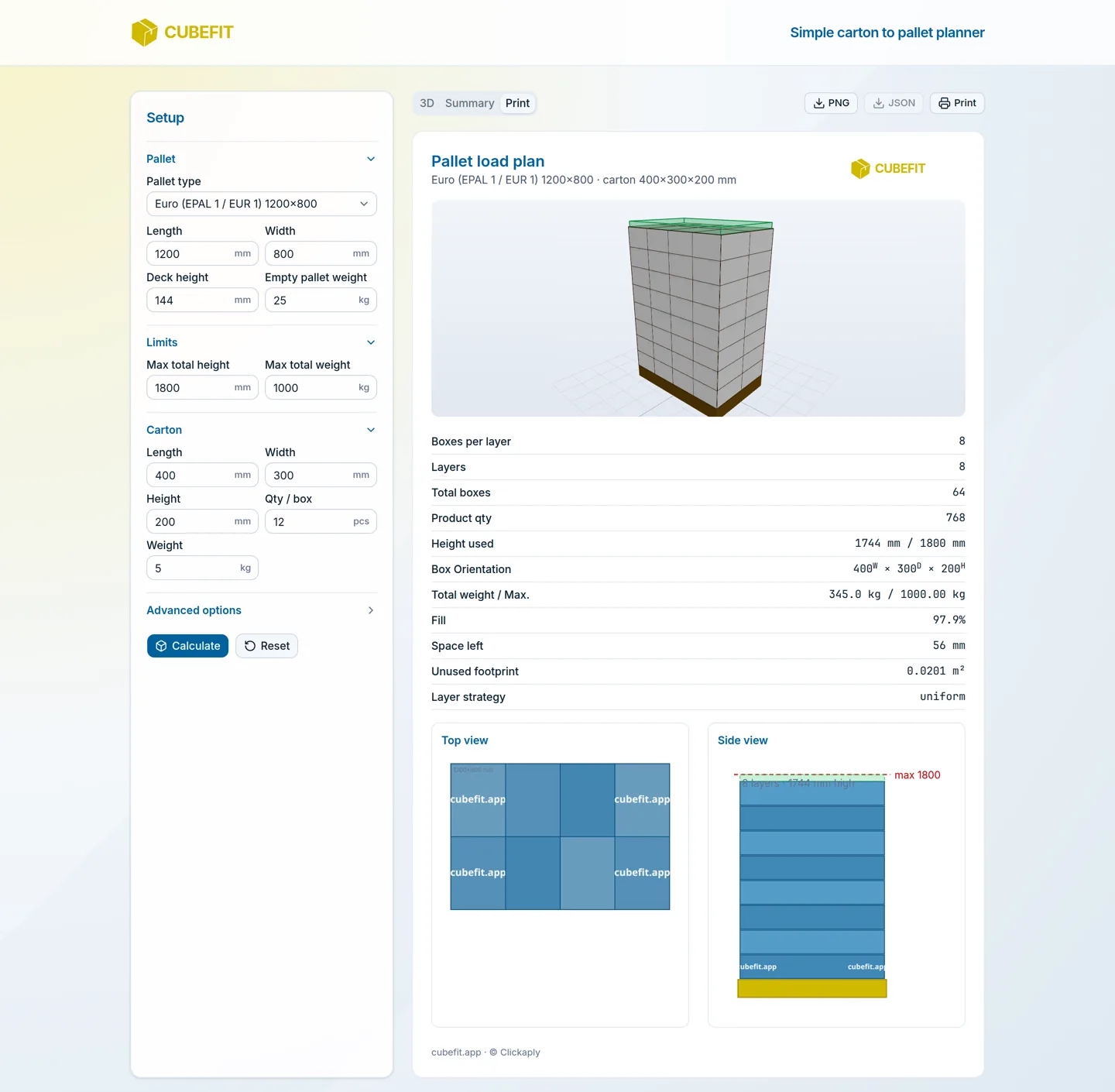Edit the carton Length field
Image resolution: width=1115 pixels, height=1092 pixels.
[202, 475]
